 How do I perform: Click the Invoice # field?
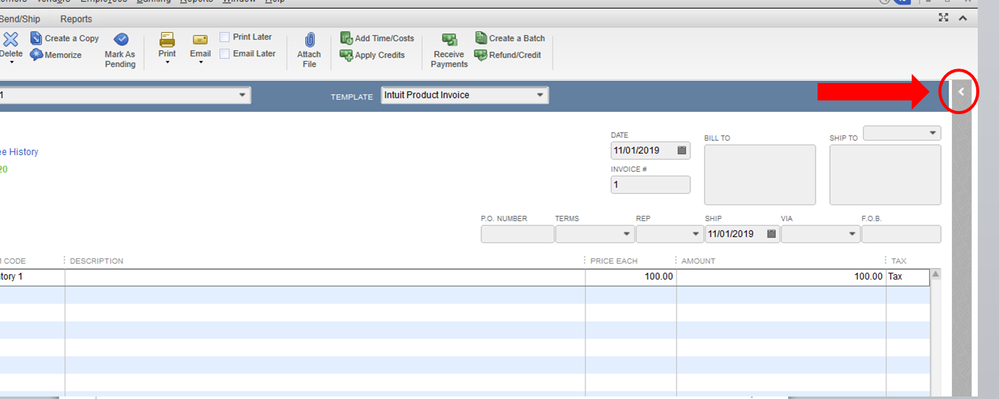650,185
